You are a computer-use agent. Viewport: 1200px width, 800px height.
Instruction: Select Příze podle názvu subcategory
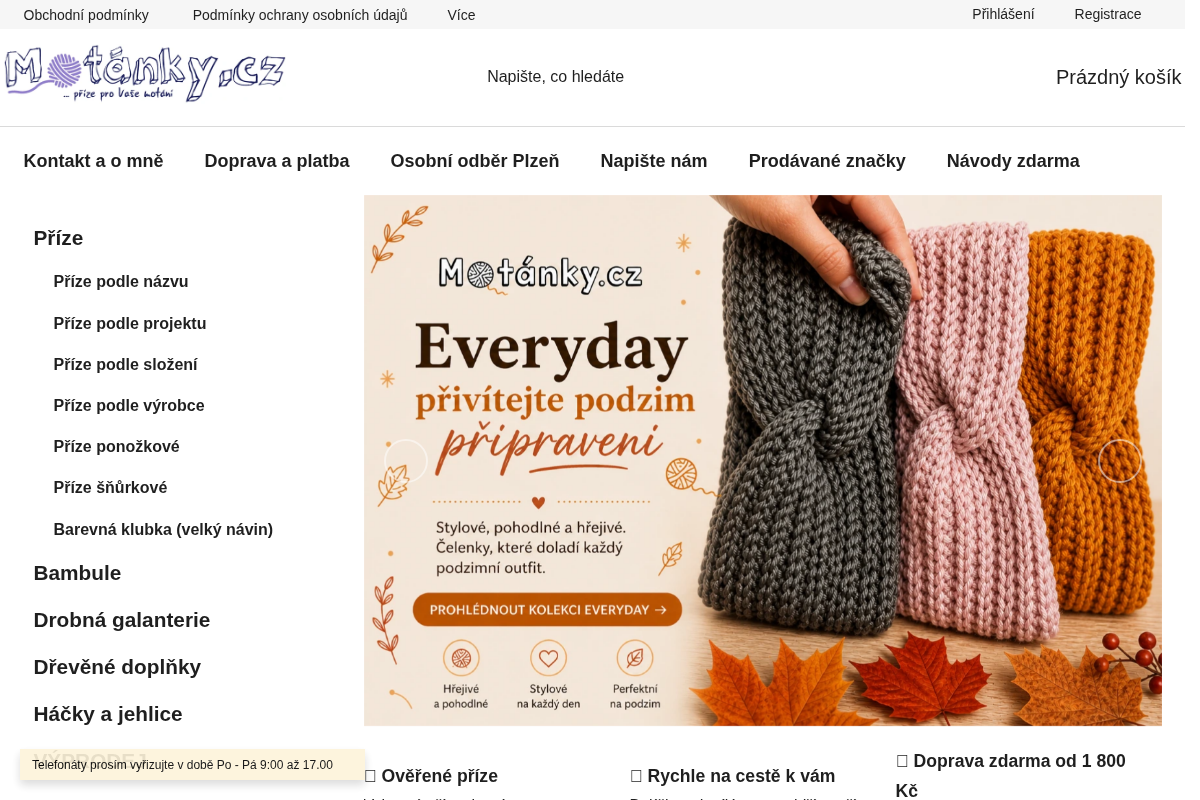(x=121, y=282)
